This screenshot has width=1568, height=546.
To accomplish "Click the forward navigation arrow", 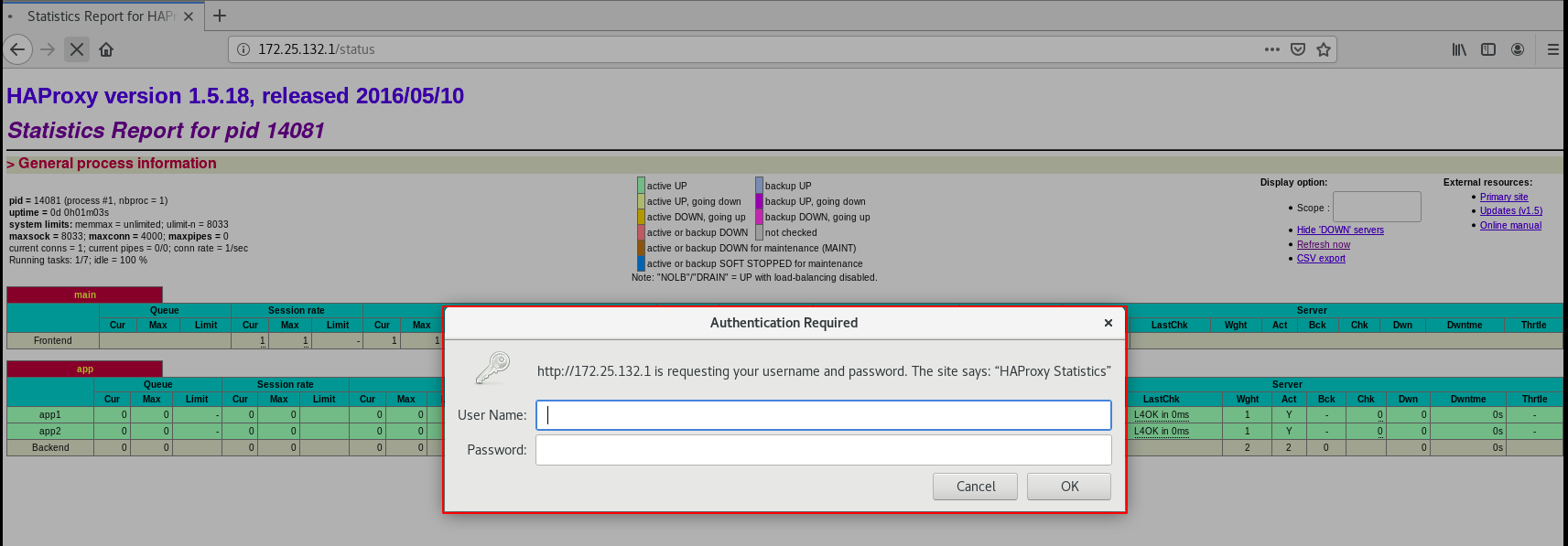I will tap(48, 49).
